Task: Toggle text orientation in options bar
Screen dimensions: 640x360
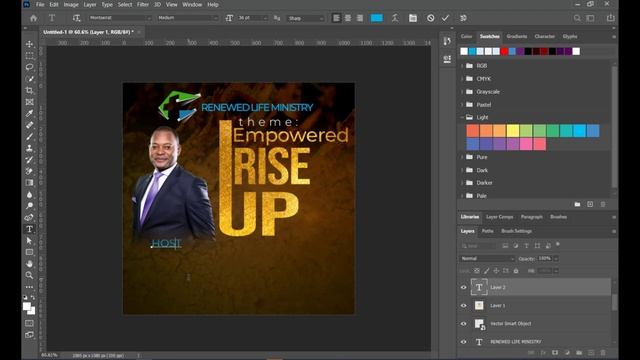Action: (x=76, y=18)
